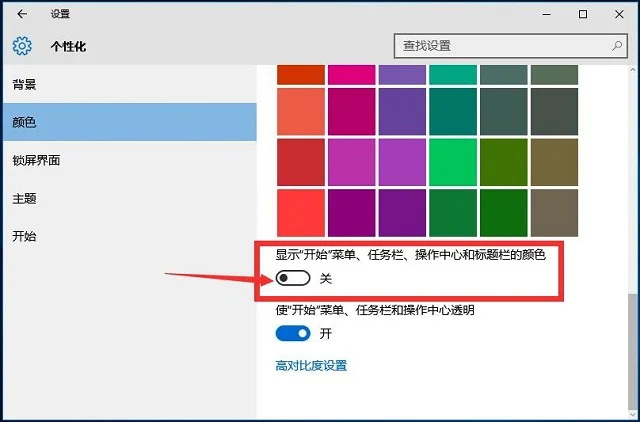Image resolution: width=640 pixels, height=422 pixels.
Task: Pick the olive brown swatch in third row
Action: coord(554,162)
